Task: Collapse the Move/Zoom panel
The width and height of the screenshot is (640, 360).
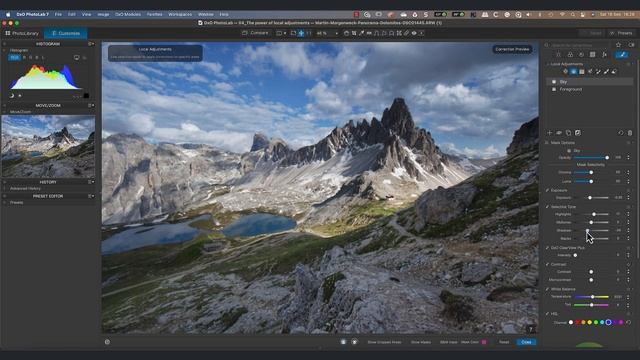Action: 4,105
